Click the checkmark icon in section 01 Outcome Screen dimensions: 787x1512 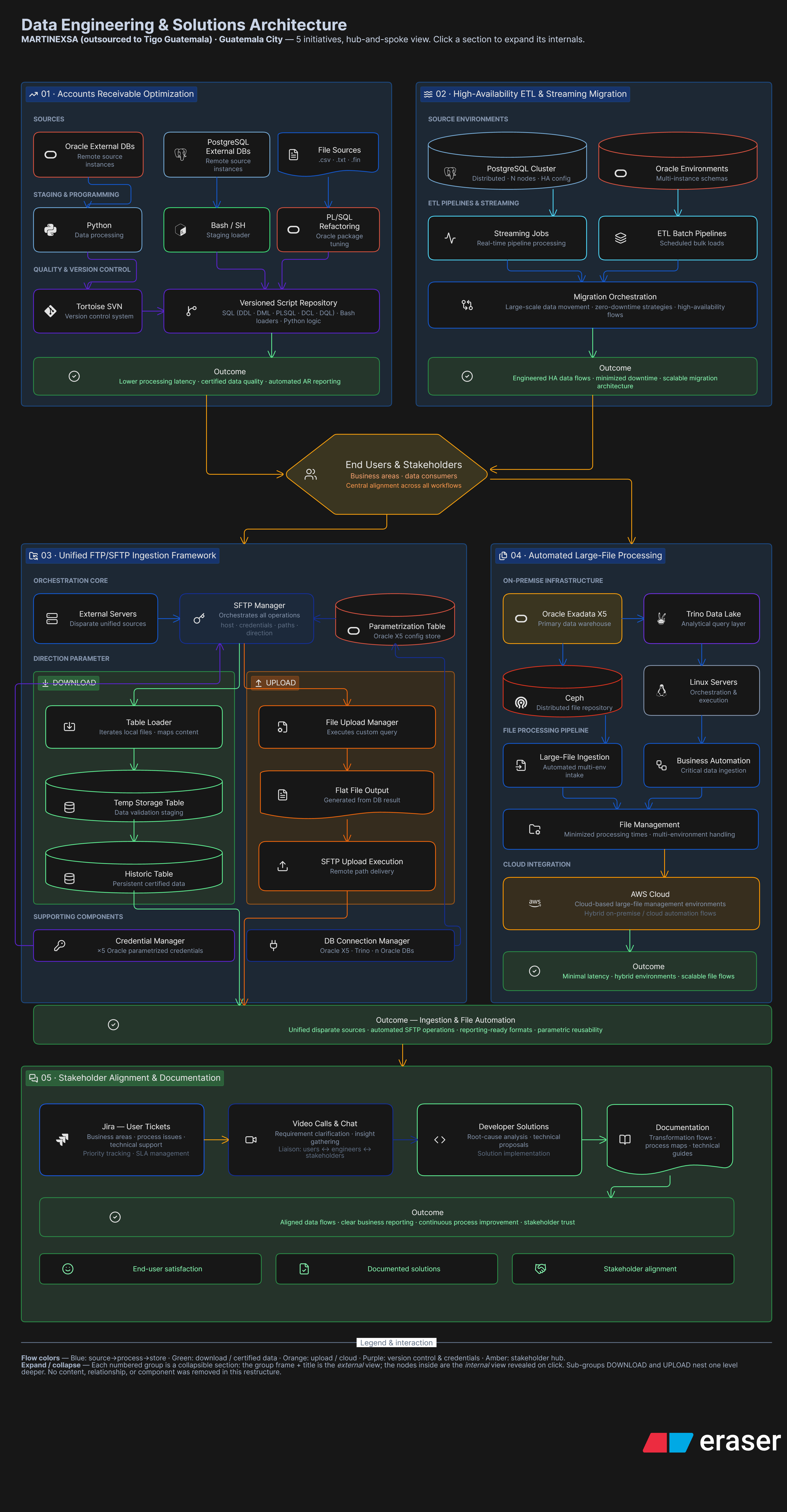74,376
